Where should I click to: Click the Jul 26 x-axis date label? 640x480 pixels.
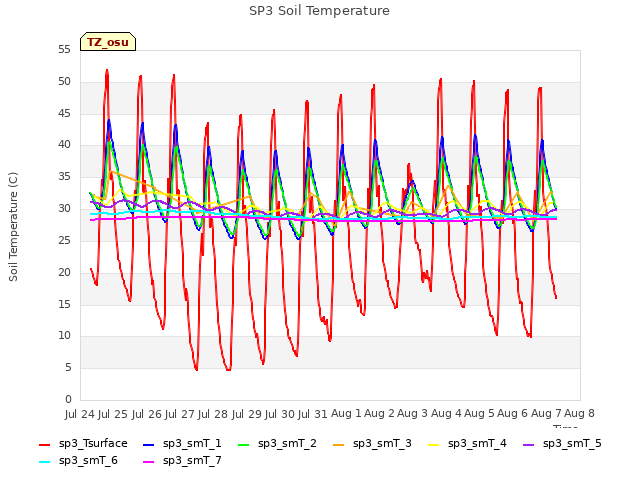click(147, 414)
